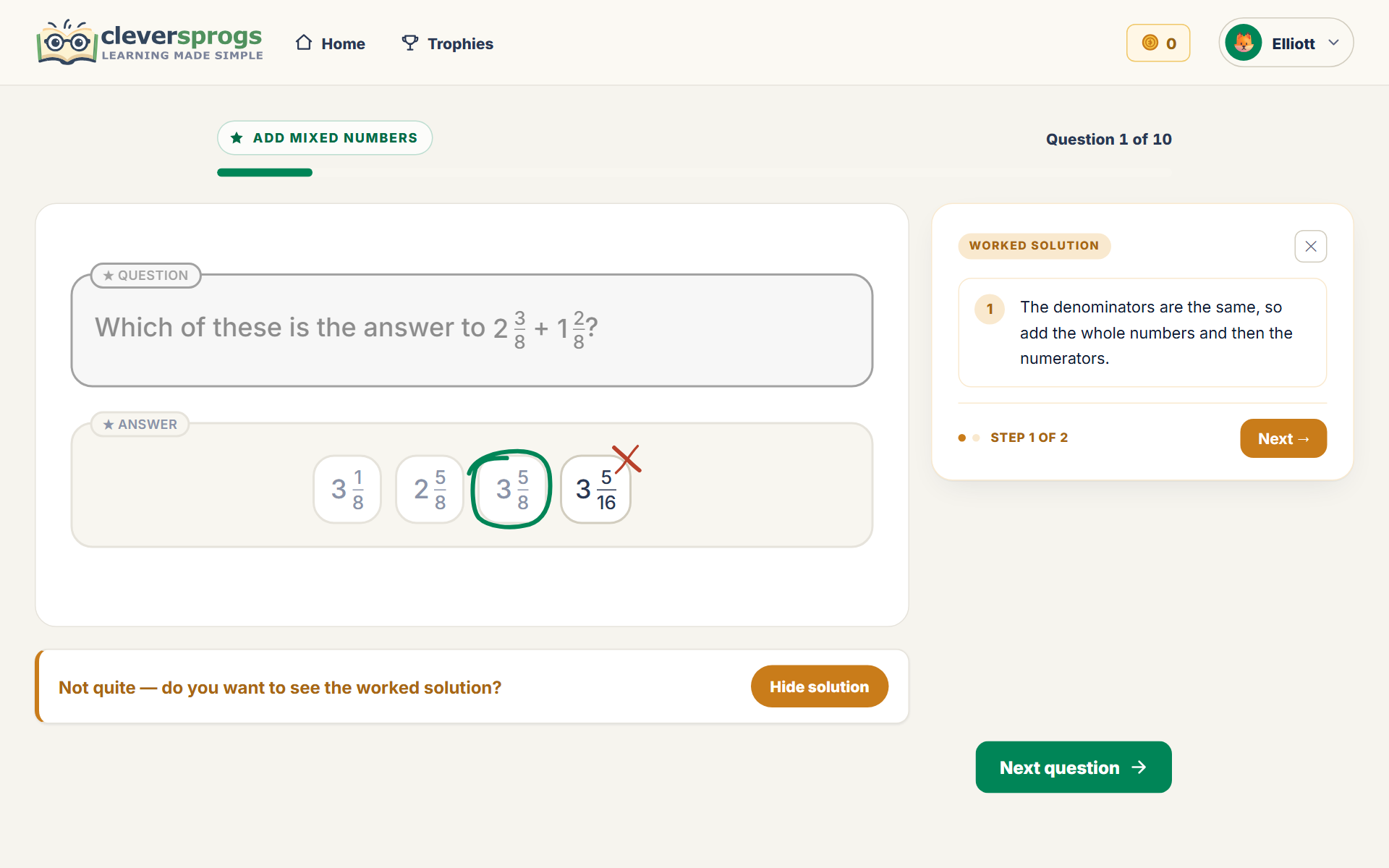Go to next worked solution step
1389x868 pixels.
tap(1283, 438)
